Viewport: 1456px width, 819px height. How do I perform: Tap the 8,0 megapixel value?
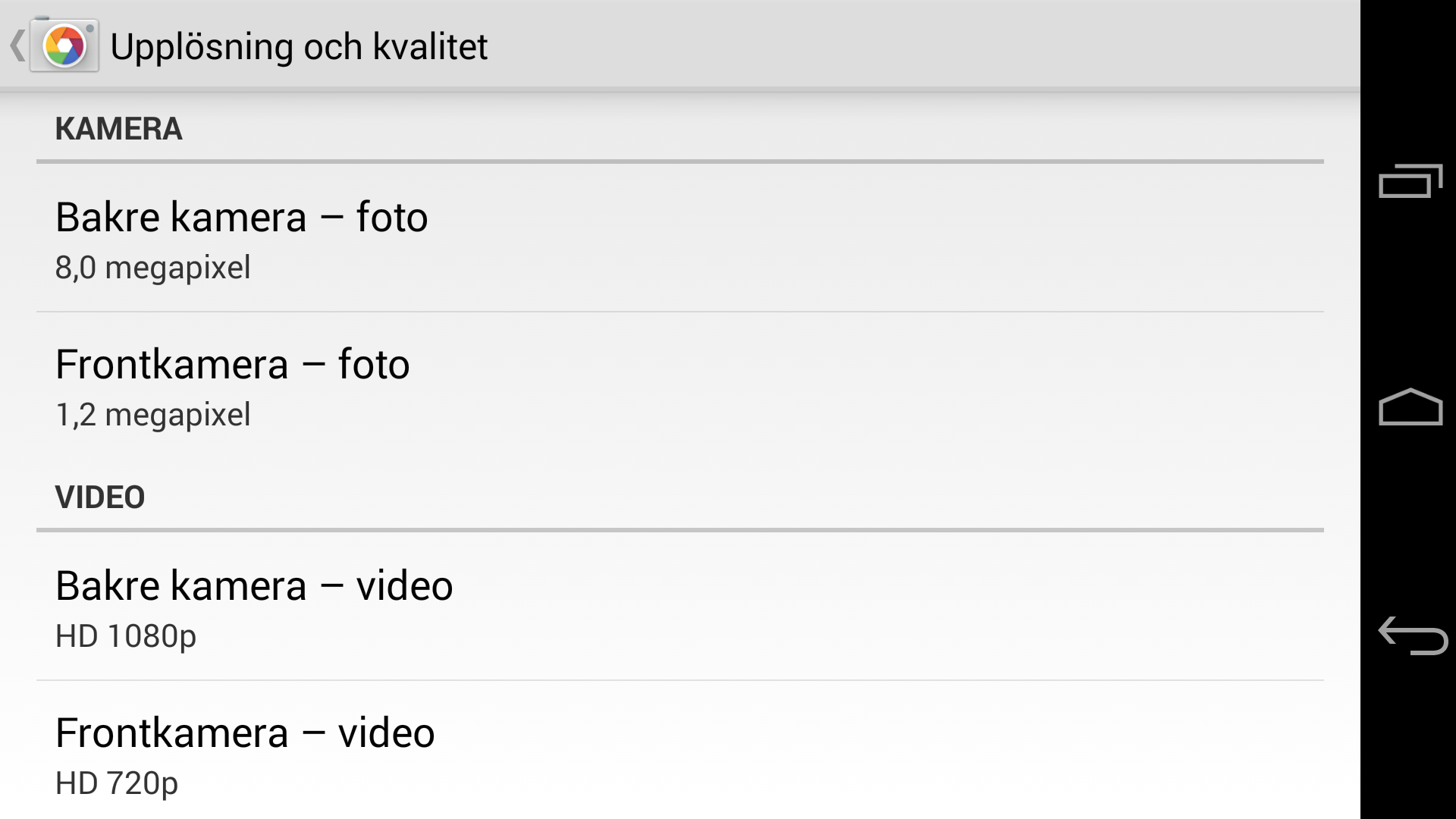point(152,268)
